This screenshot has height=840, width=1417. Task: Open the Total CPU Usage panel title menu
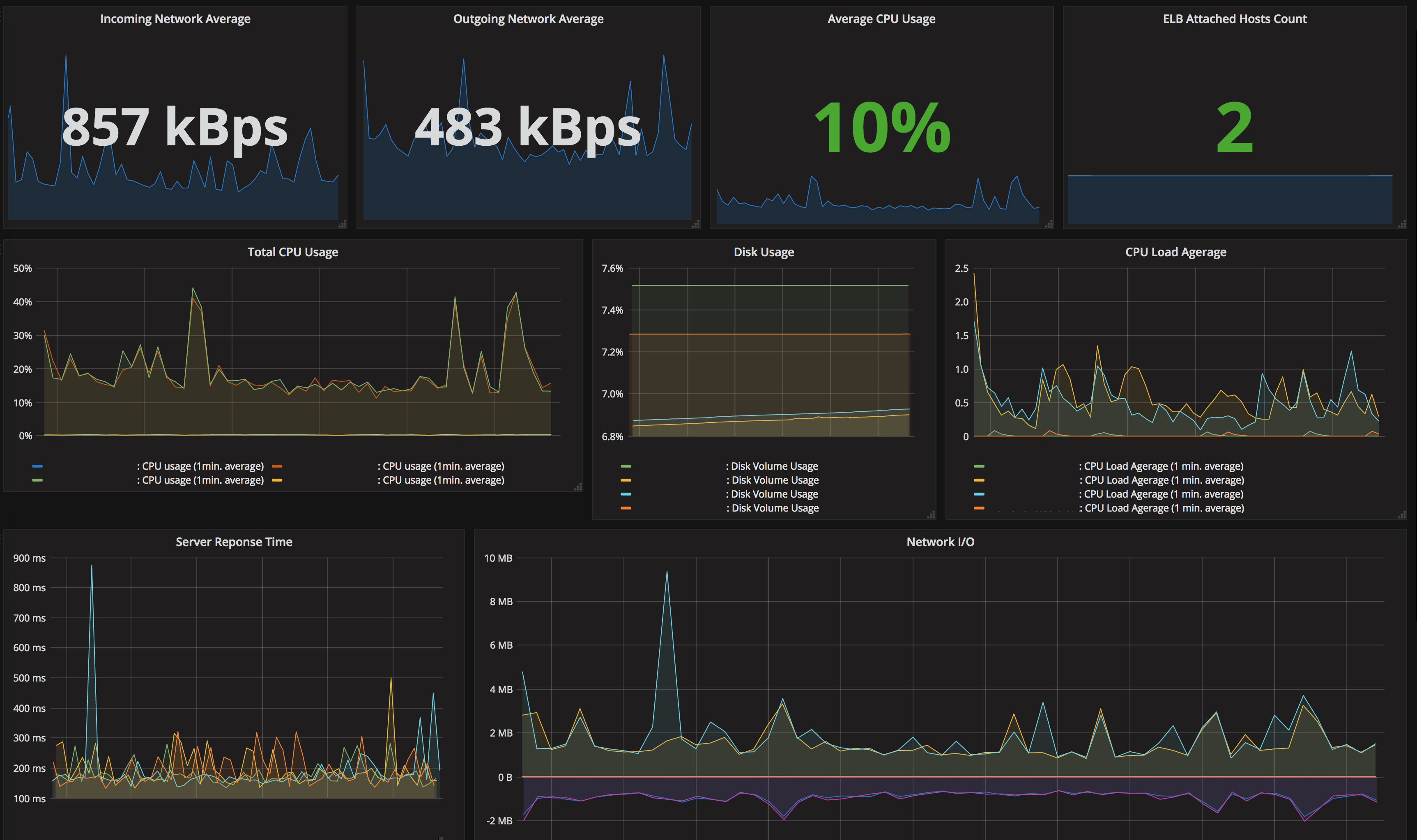tap(293, 252)
